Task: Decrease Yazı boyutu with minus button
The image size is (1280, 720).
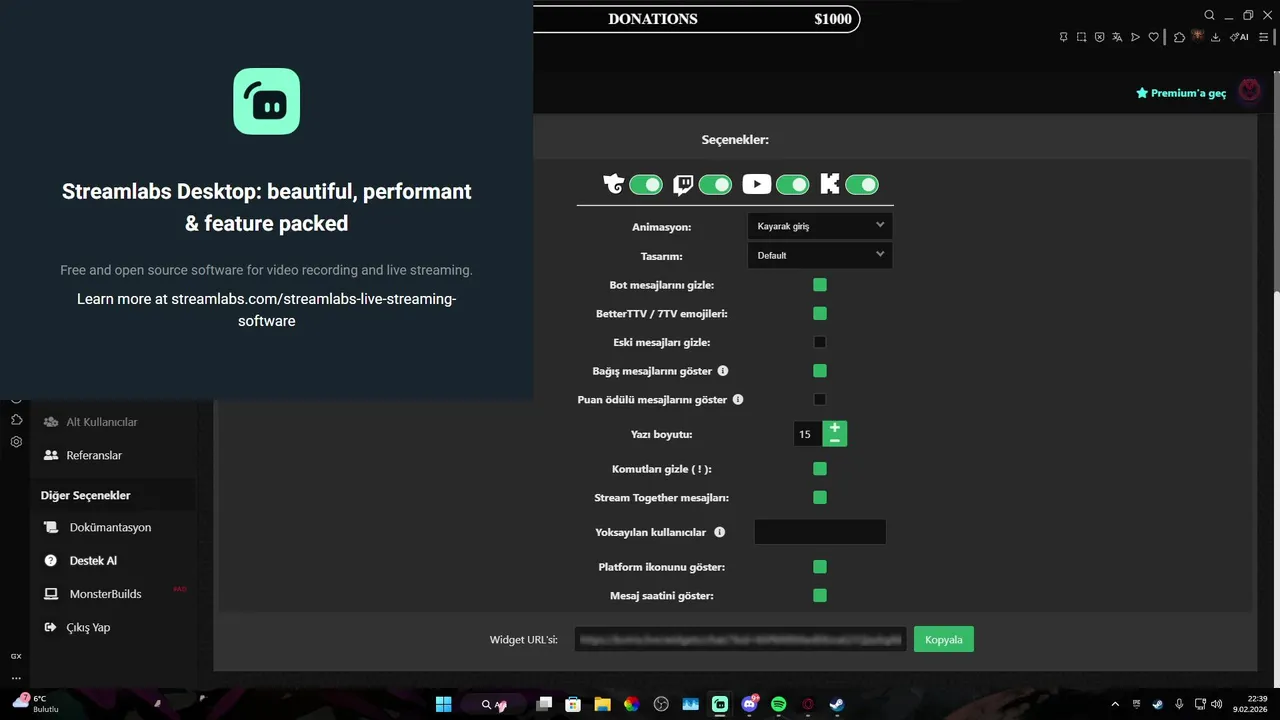Action: [x=835, y=441]
